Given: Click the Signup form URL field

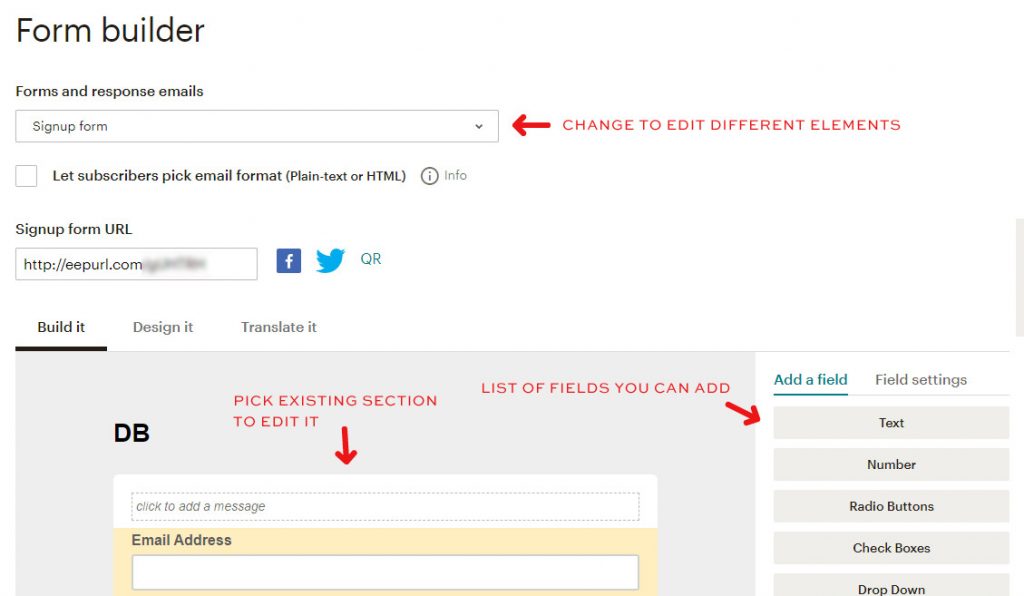Looking at the screenshot, I should coord(136,264).
